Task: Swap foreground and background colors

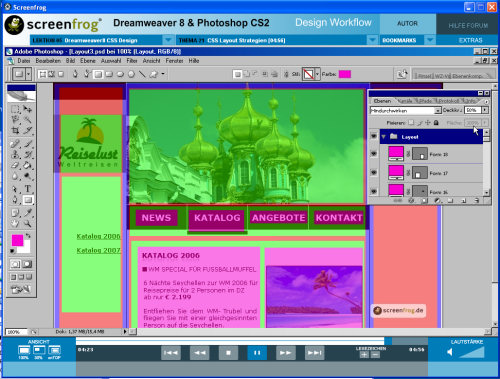Action: [28, 236]
